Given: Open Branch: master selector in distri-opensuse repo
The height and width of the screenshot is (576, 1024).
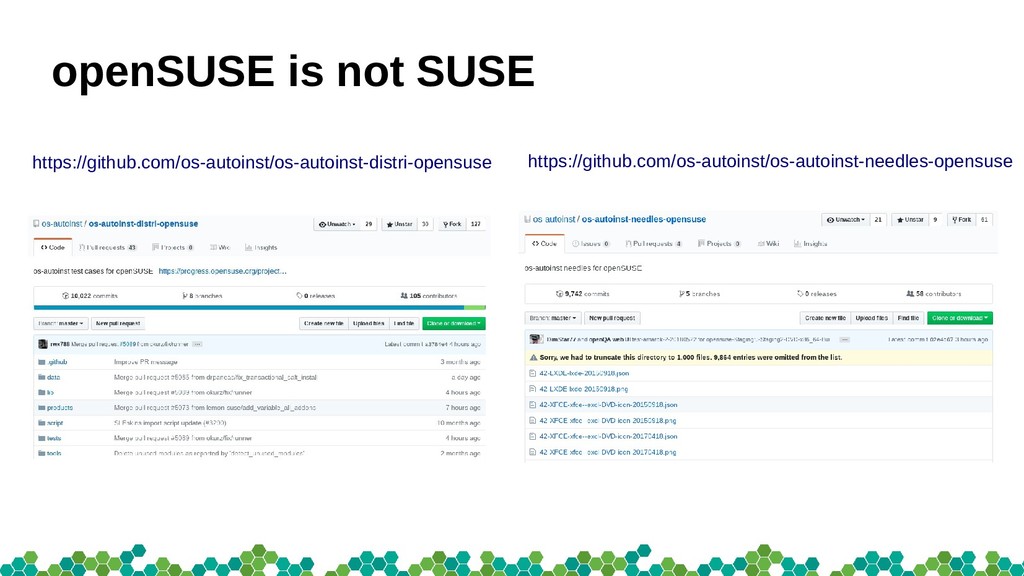Looking at the screenshot, I should click(61, 323).
